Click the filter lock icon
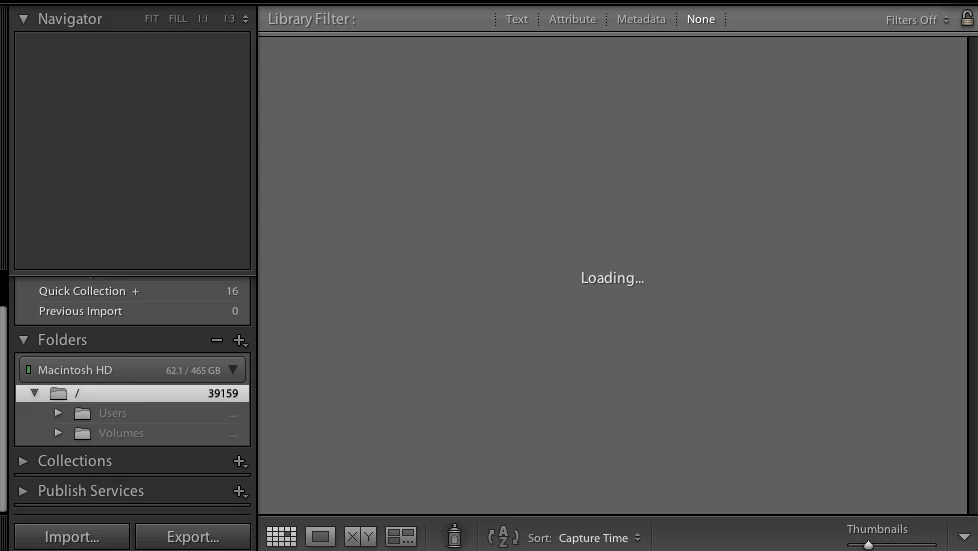Viewport: 978px width, 551px height. point(967,19)
